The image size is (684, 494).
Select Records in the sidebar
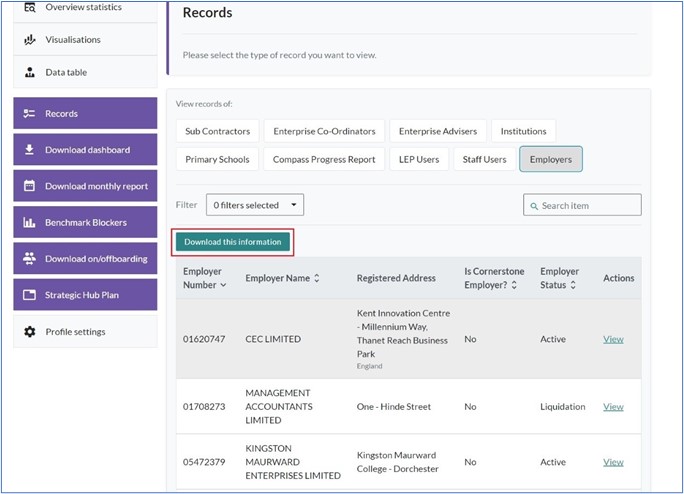tap(85, 113)
